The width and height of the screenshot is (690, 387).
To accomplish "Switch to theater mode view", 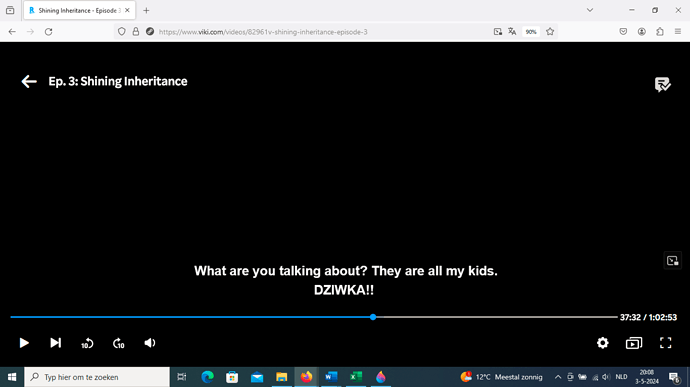I will click(634, 343).
